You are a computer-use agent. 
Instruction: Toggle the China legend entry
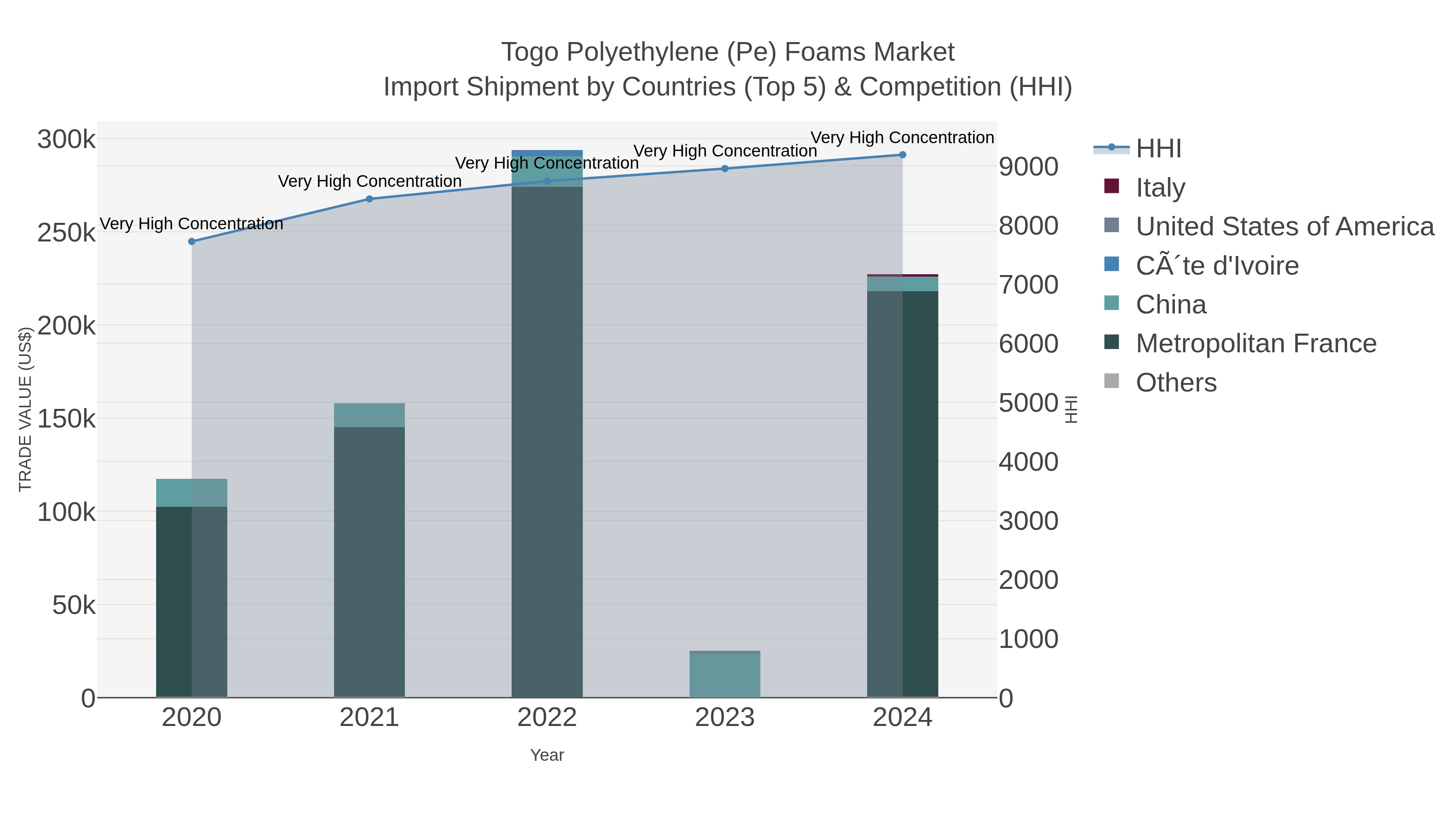(1155, 305)
